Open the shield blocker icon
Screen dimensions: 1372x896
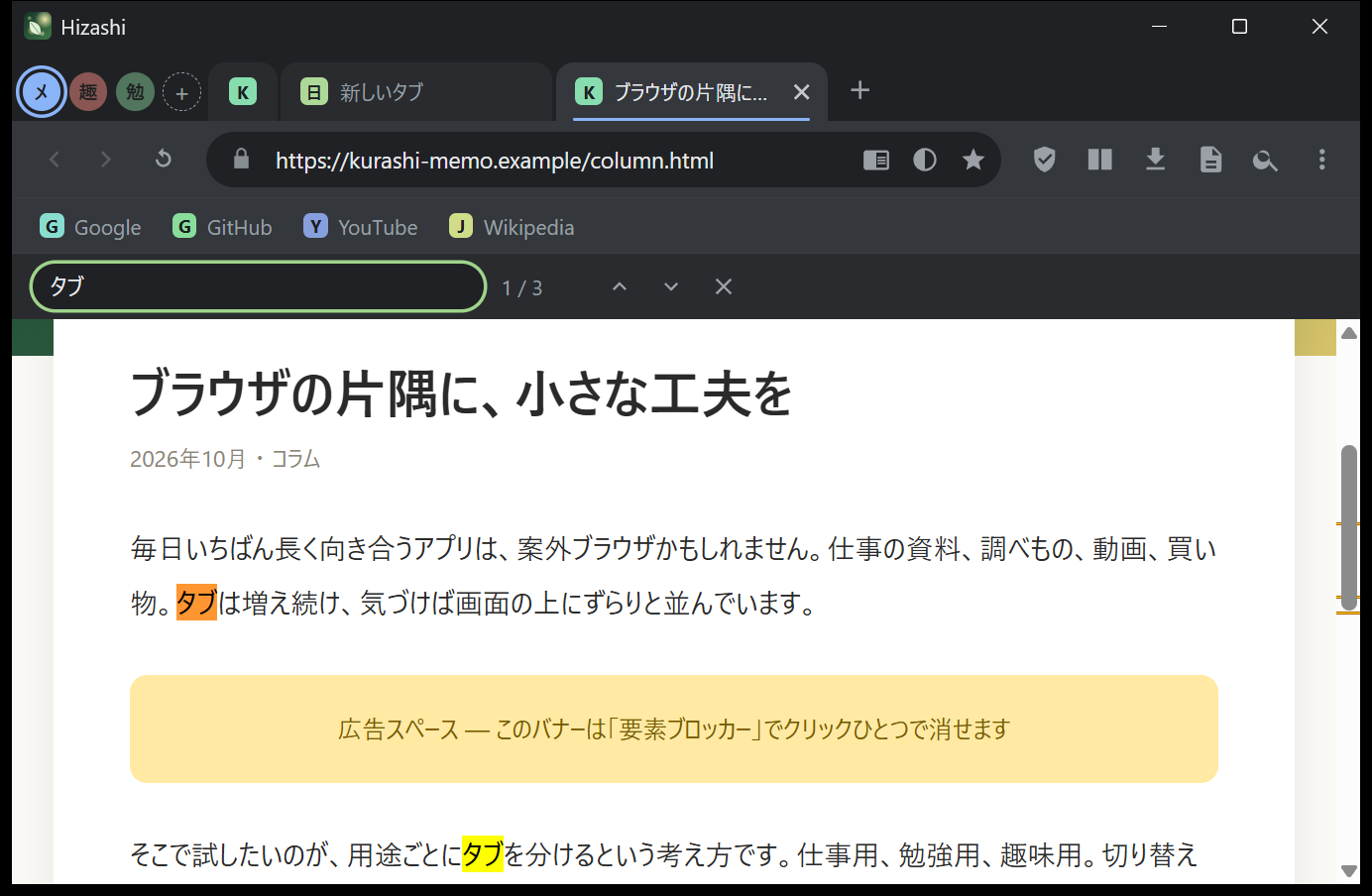click(x=1044, y=160)
